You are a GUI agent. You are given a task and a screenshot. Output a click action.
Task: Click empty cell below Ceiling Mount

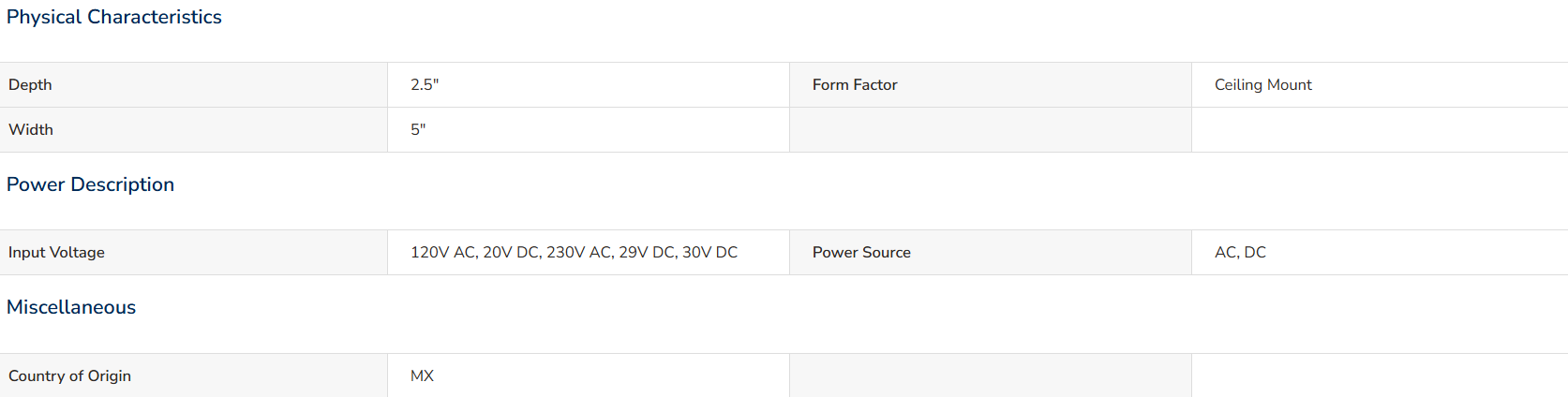(1380, 129)
